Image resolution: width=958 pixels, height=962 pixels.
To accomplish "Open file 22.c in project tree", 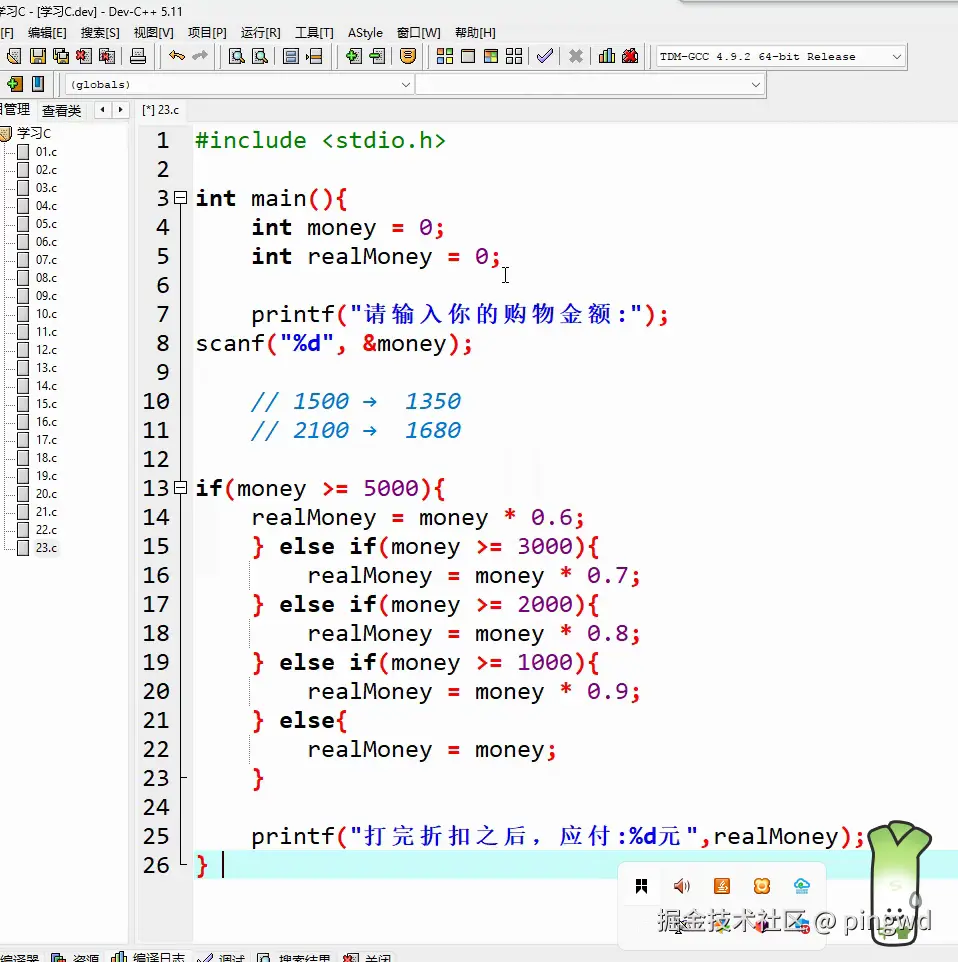I will (46, 529).
